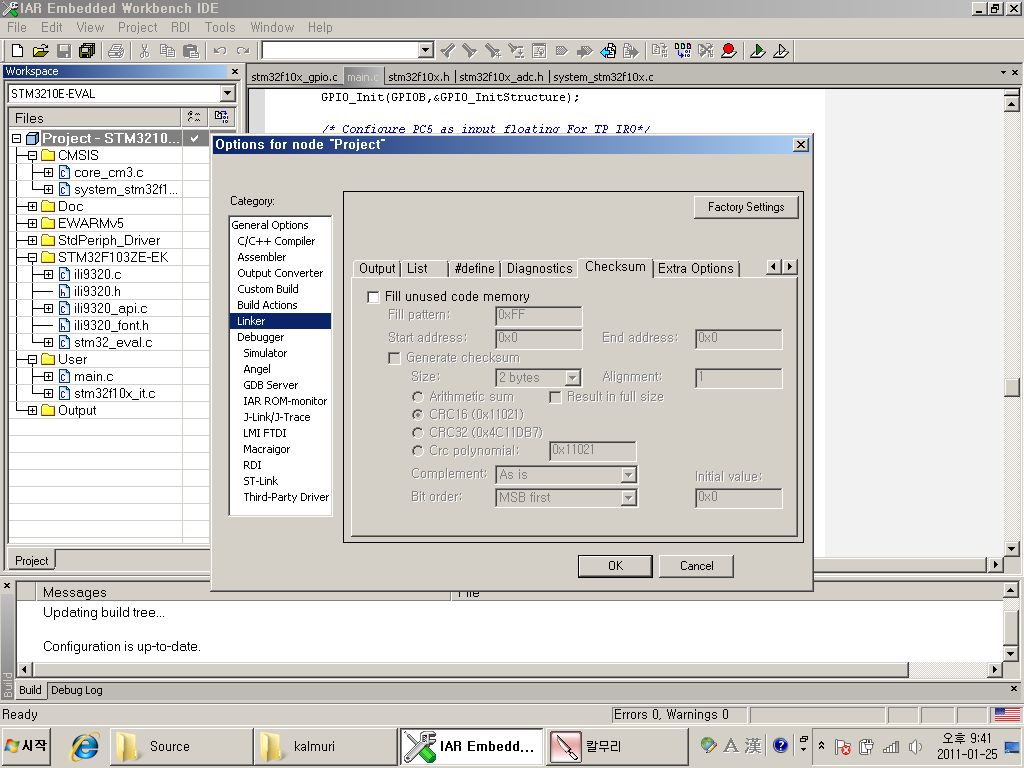Cancel the Options dialog
1024x768 pixels.
pos(696,566)
